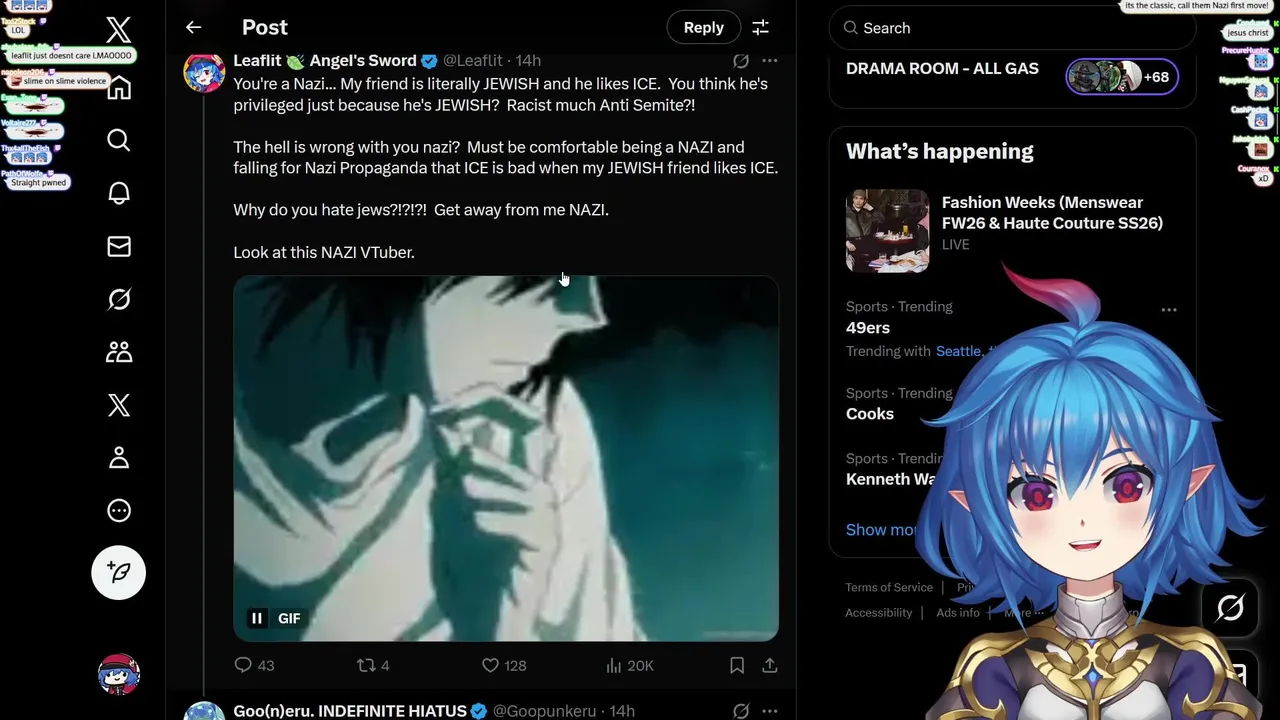Open the Home icon in sidebar
Viewport: 1280px width, 720px height.
[x=119, y=88]
